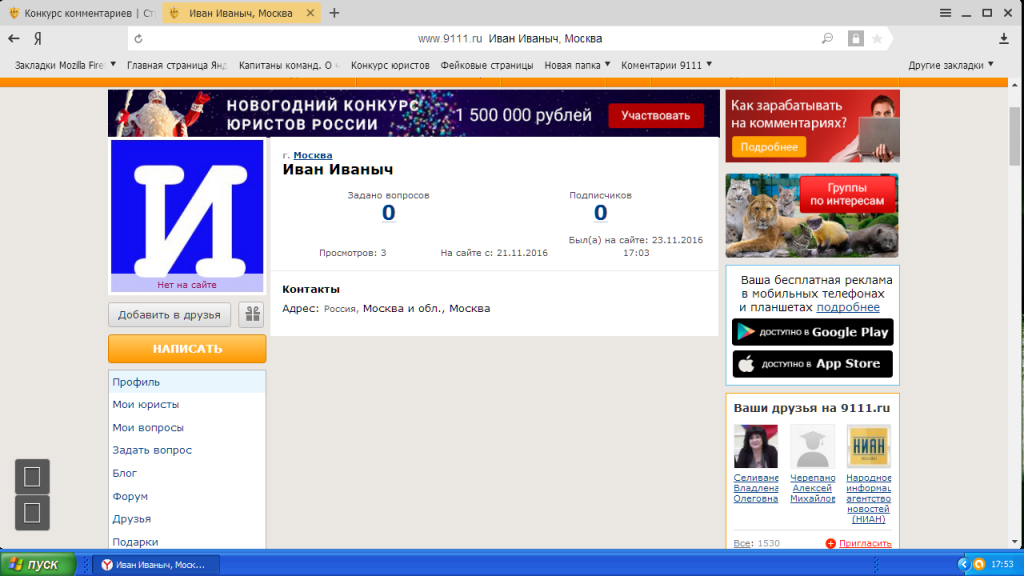1024x576 pixels.
Task: Click the gift icon beside Add friend
Action: tap(251, 315)
